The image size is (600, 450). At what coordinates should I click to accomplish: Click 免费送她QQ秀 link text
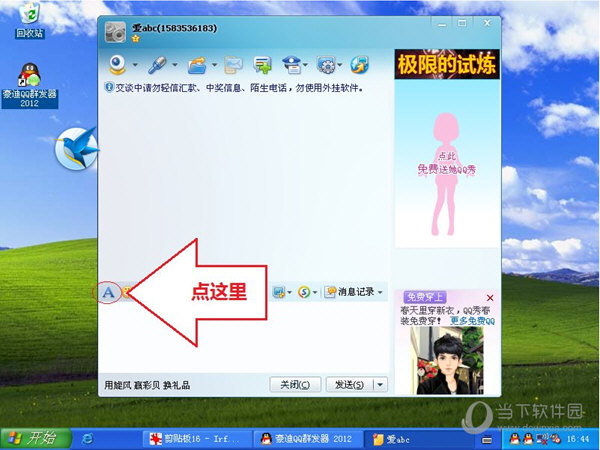[447, 169]
